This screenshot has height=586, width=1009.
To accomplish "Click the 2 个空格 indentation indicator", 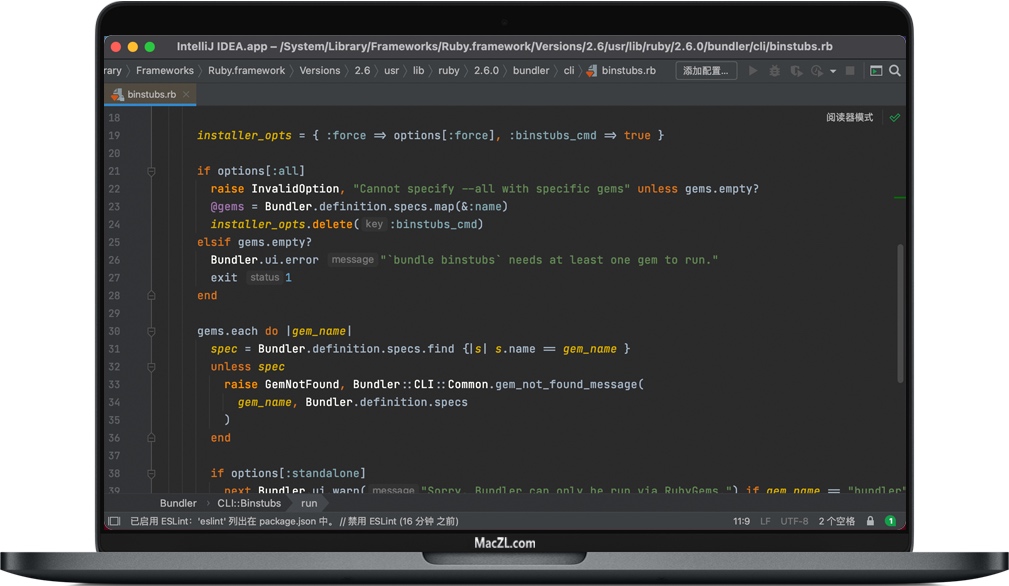I will (837, 521).
